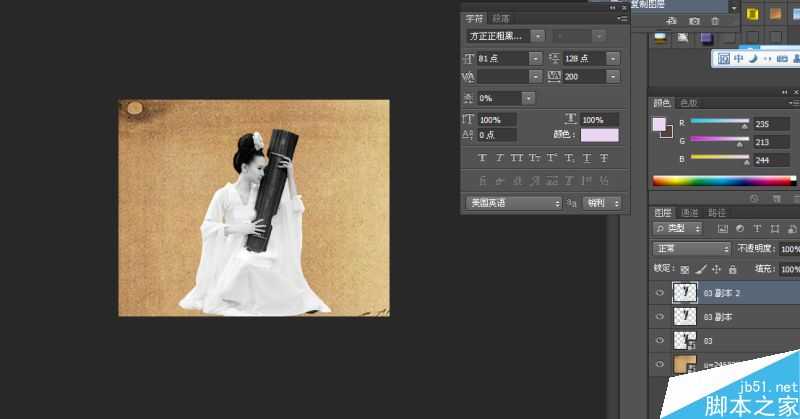The image size is (800, 419).
Task: Click the lock image pixels brush icon
Action: (701, 269)
